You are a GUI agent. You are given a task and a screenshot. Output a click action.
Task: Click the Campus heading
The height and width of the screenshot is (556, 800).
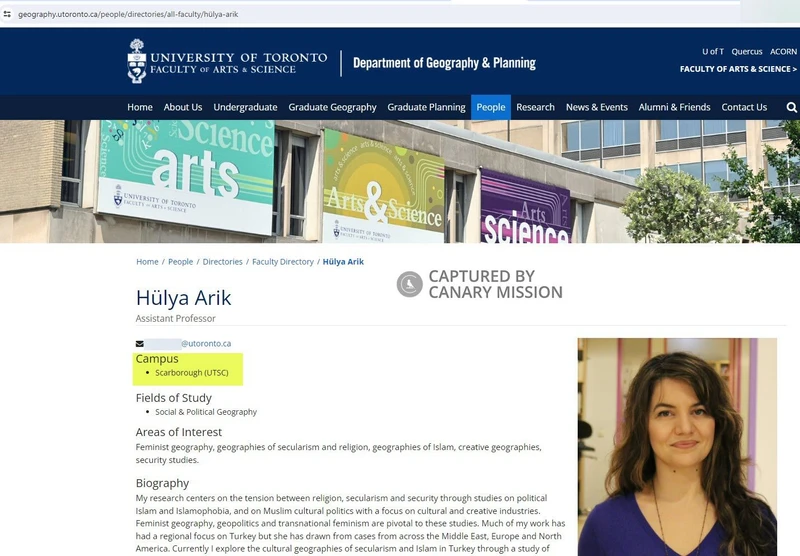tap(157, 359)
